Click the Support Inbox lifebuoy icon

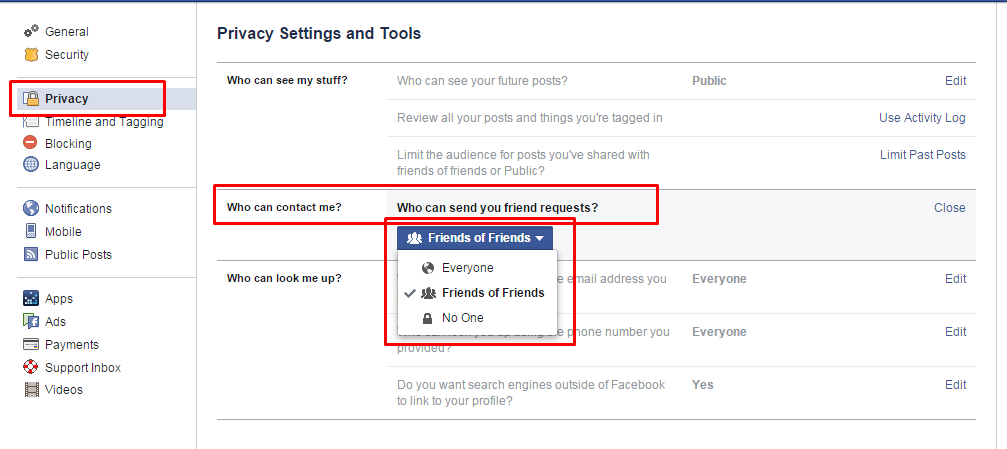coord(31,367)
